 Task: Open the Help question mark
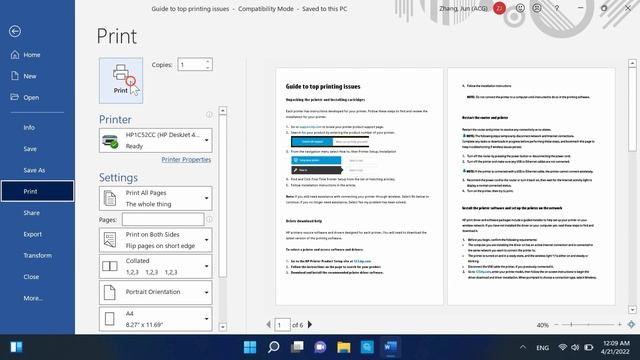click(557, 8)
